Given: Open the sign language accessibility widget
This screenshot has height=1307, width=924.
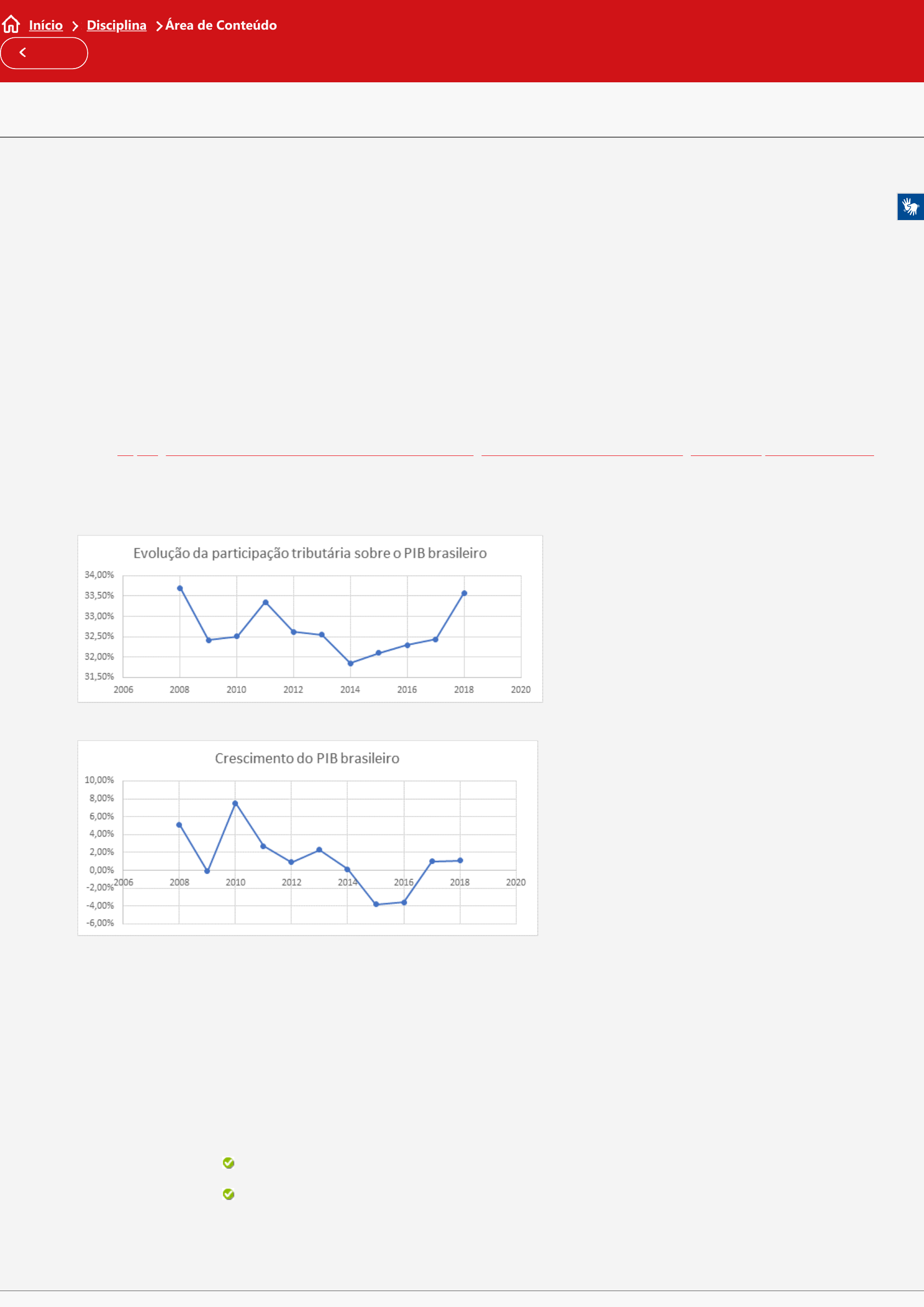Looking at the screenshot, I should point(910,207).
